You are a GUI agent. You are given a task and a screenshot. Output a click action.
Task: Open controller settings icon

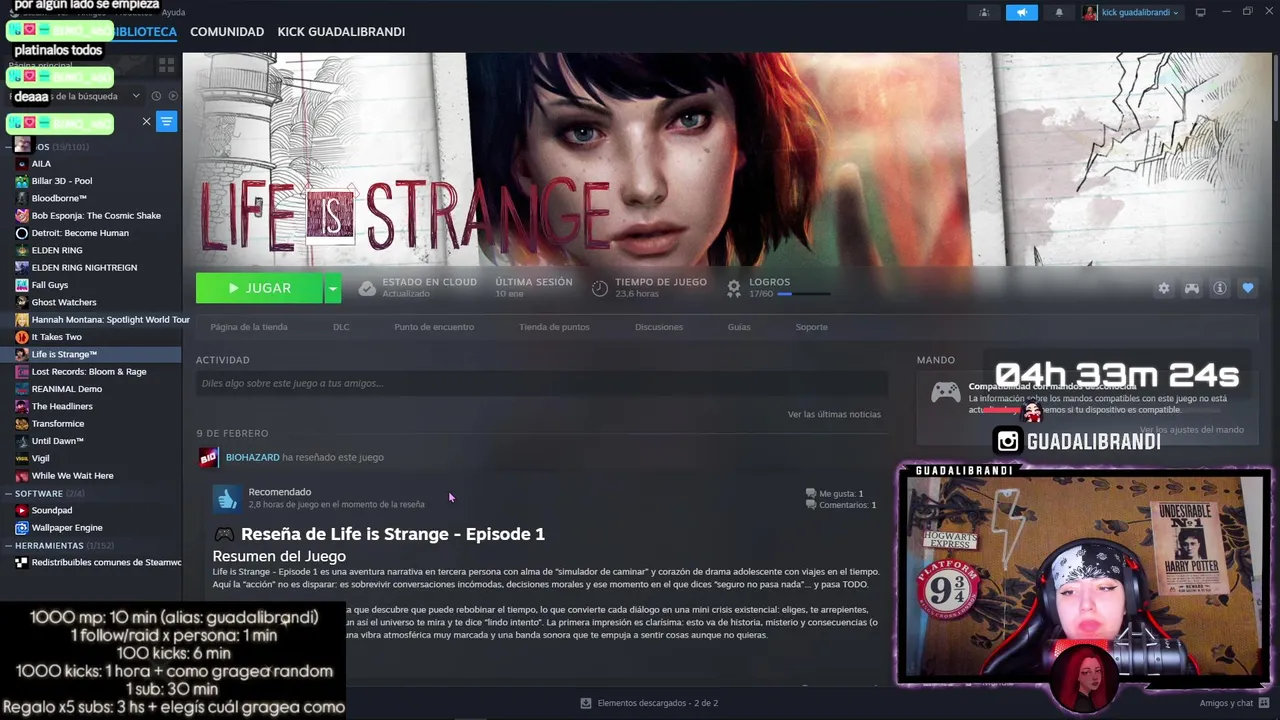[x=1192, y=288]
